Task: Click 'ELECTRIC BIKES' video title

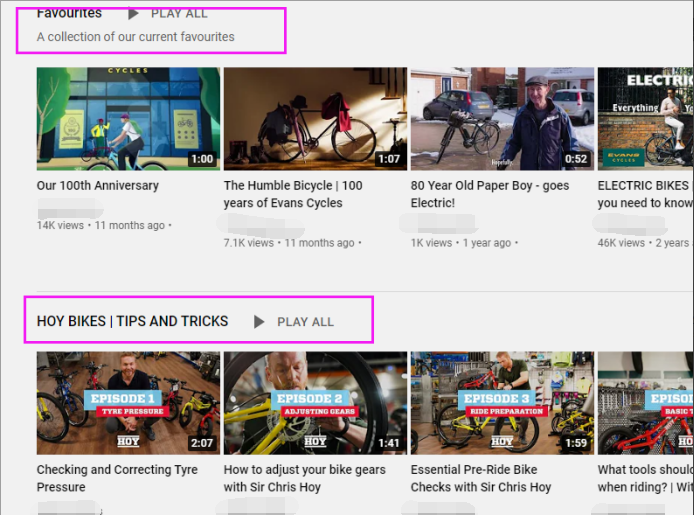Action: (646, 194)
